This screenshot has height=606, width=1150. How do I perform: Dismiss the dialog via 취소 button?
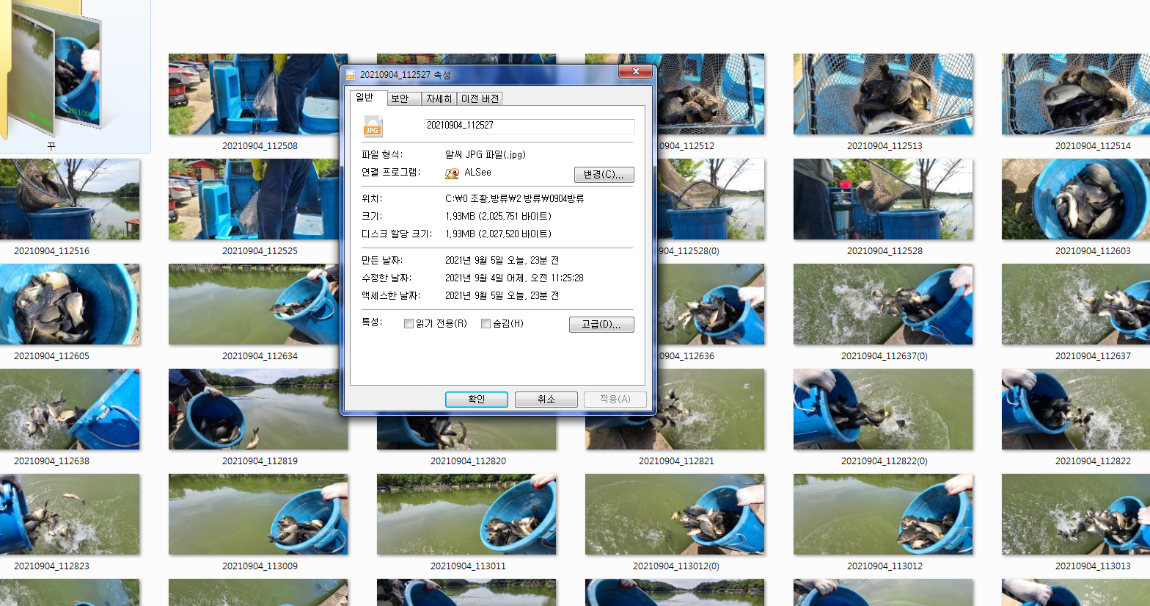tap(545, 399)
